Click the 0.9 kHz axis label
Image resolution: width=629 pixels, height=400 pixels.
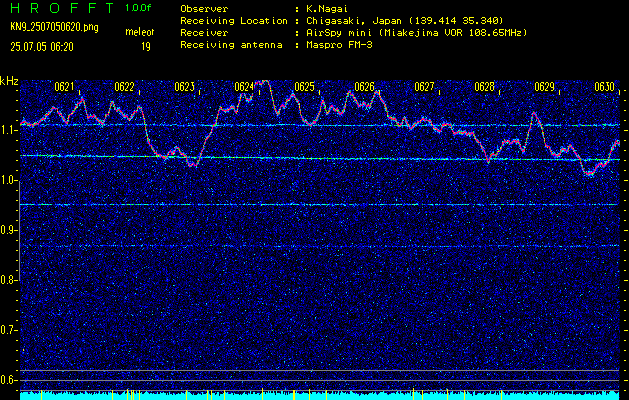[x=8, y=230]
